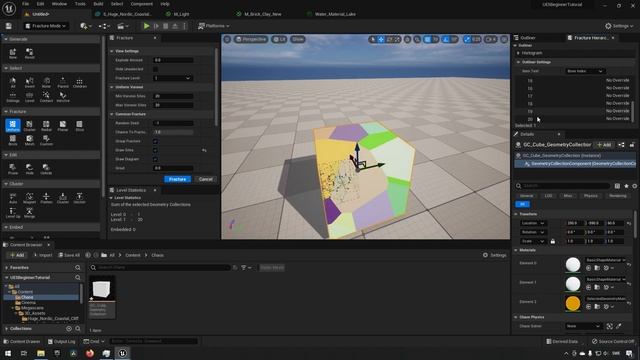Toggle translate gizmo mode in viewport toolbar
The height and width of the screenshot is (360, 640).
tap(381, 39)
